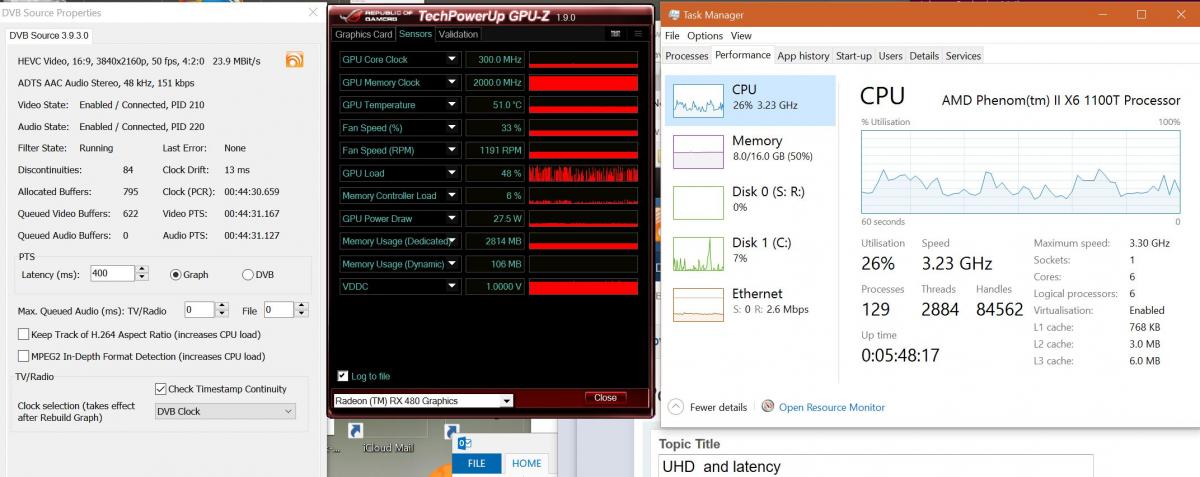The width and height of the screenshot is (1200, 477).
Task: Click the FILE tab in Outlook
Action: coord(476,463)
